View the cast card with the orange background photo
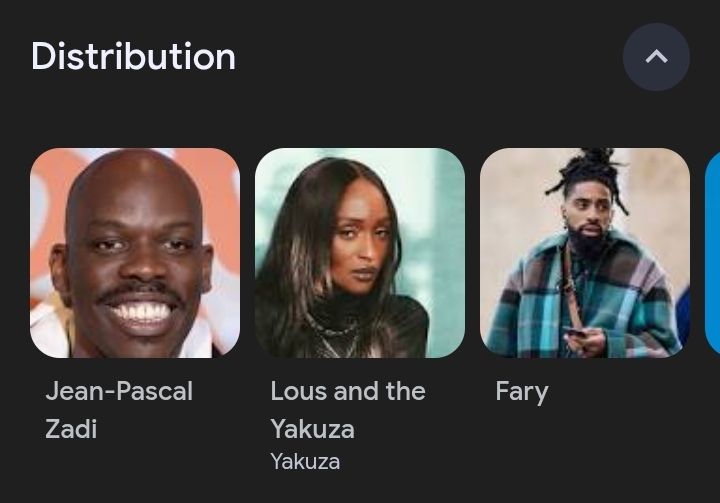This screenshot has width=720, height=503. 135,253
